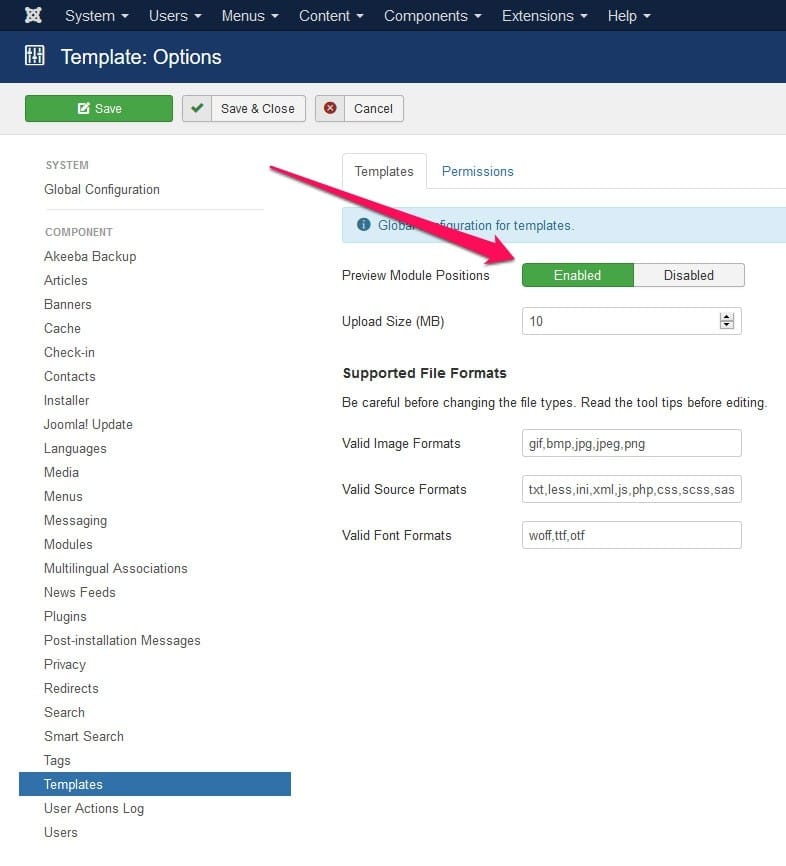Select Languages in the sidebar
Image resolution: width=786 pixels, height=866 pixels.
pos(75,448)
